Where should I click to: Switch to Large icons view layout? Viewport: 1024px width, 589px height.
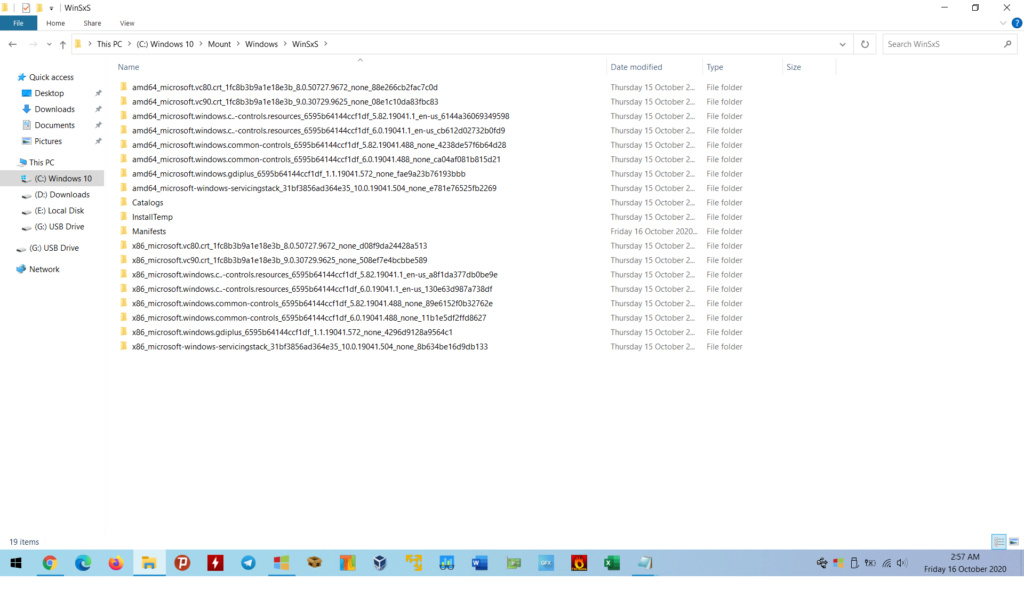(1014, 542)
